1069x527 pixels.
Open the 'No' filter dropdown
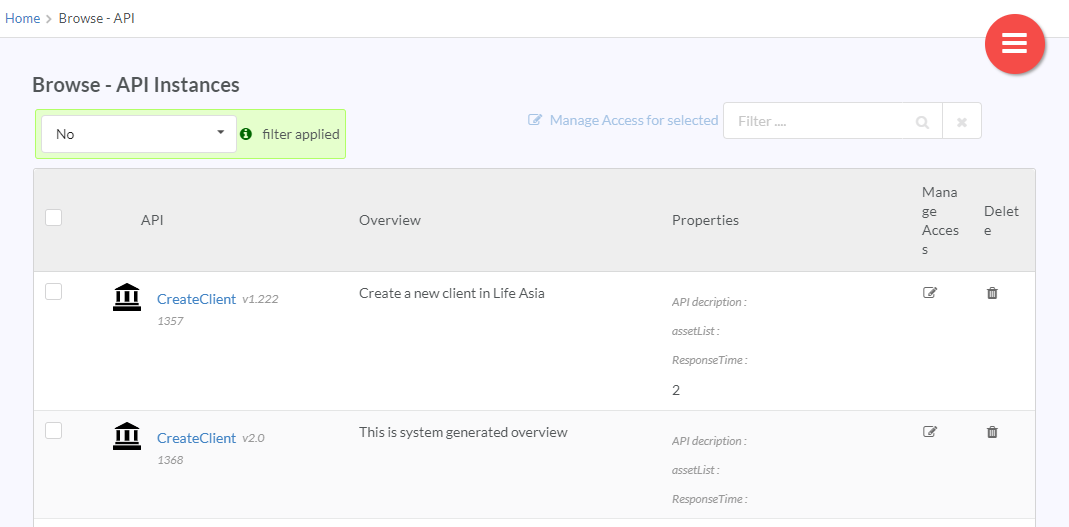tap(138, 134)
